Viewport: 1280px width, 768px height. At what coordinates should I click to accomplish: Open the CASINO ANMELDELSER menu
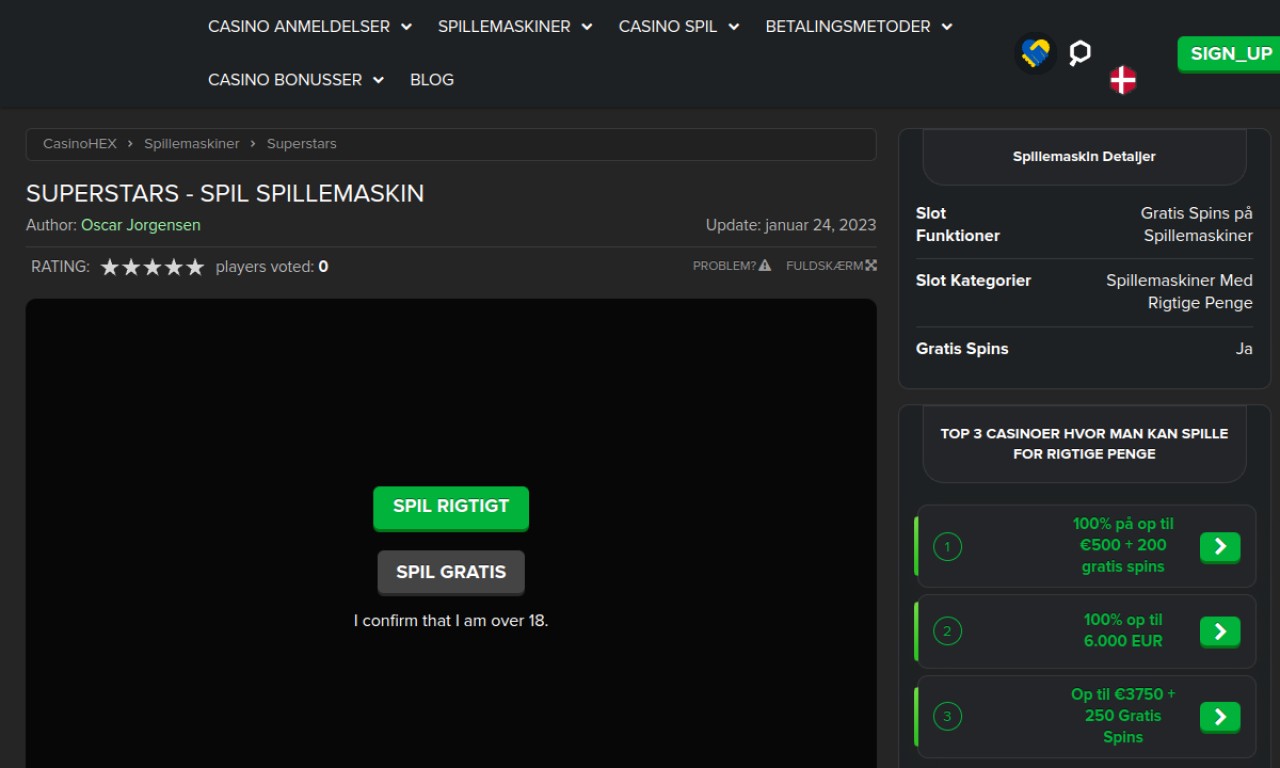[x=299, y=27]
